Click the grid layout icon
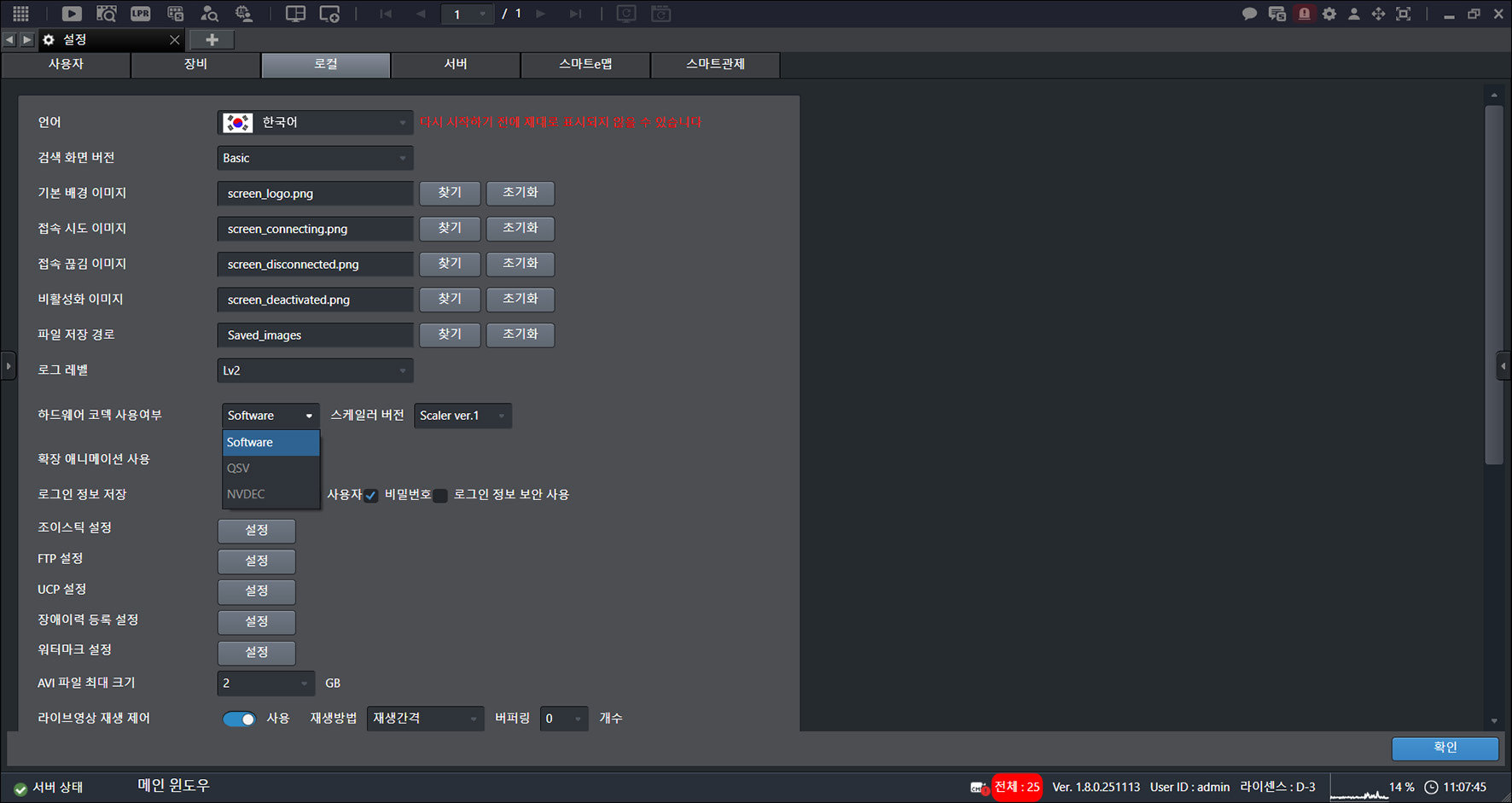Screen dimensions: 1512x803 tap(20, 14)
